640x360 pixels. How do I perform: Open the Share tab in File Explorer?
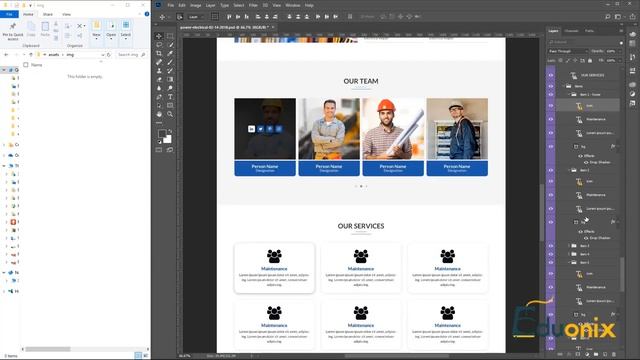point(48,14)
